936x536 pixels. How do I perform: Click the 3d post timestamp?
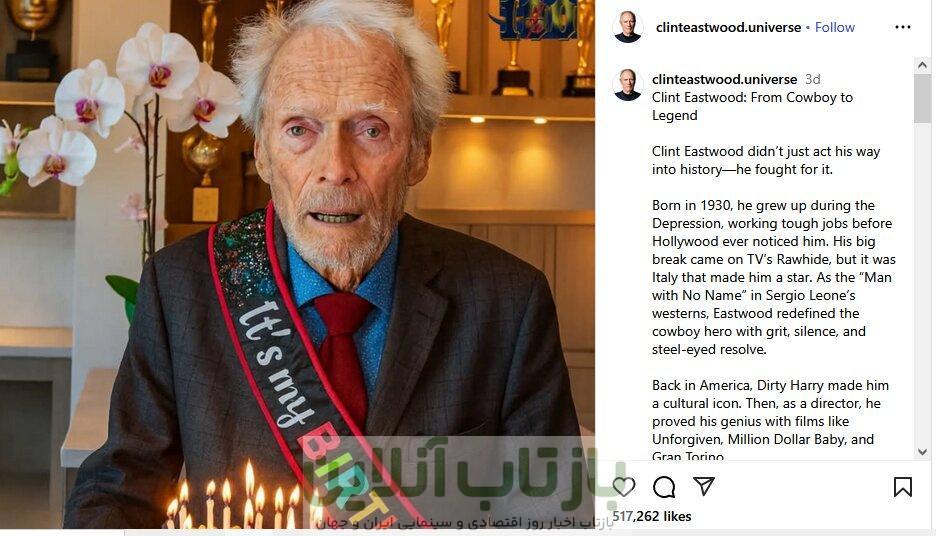tap(812, 79)
